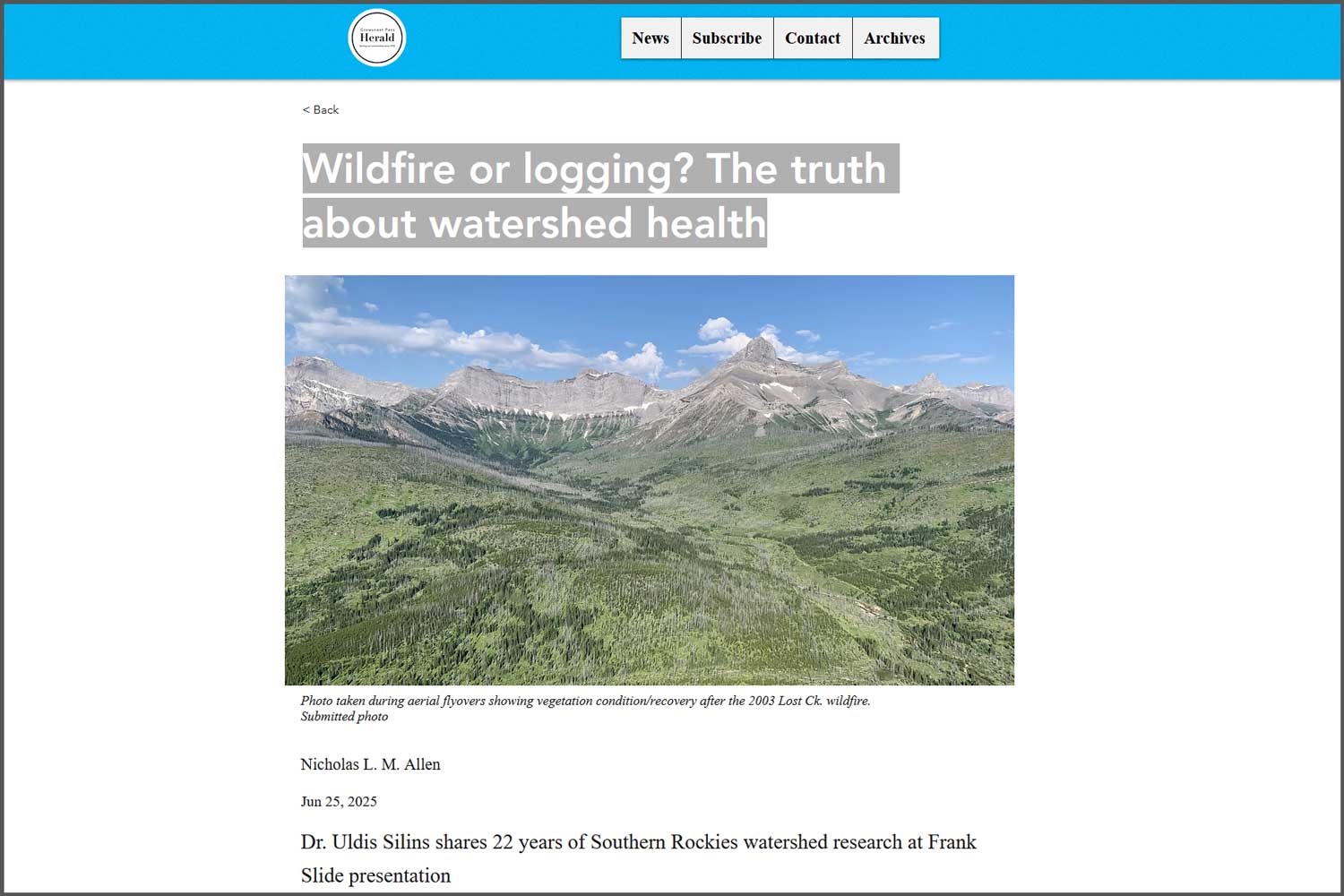The width and height of the screenshot is (1344, 896).
Task: Browse the Archives section
Action: pos(894,39)
